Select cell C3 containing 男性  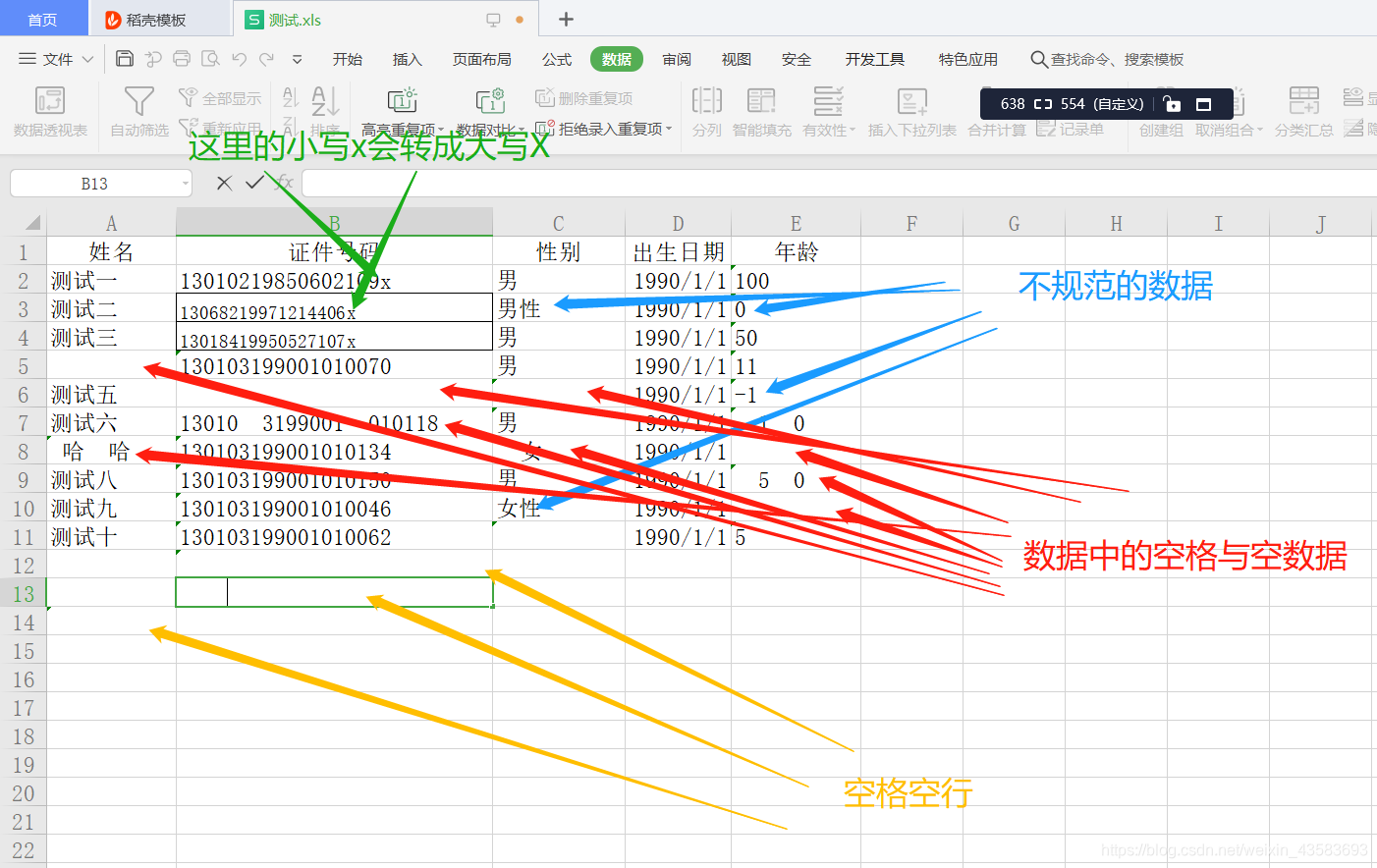[558, 309]
